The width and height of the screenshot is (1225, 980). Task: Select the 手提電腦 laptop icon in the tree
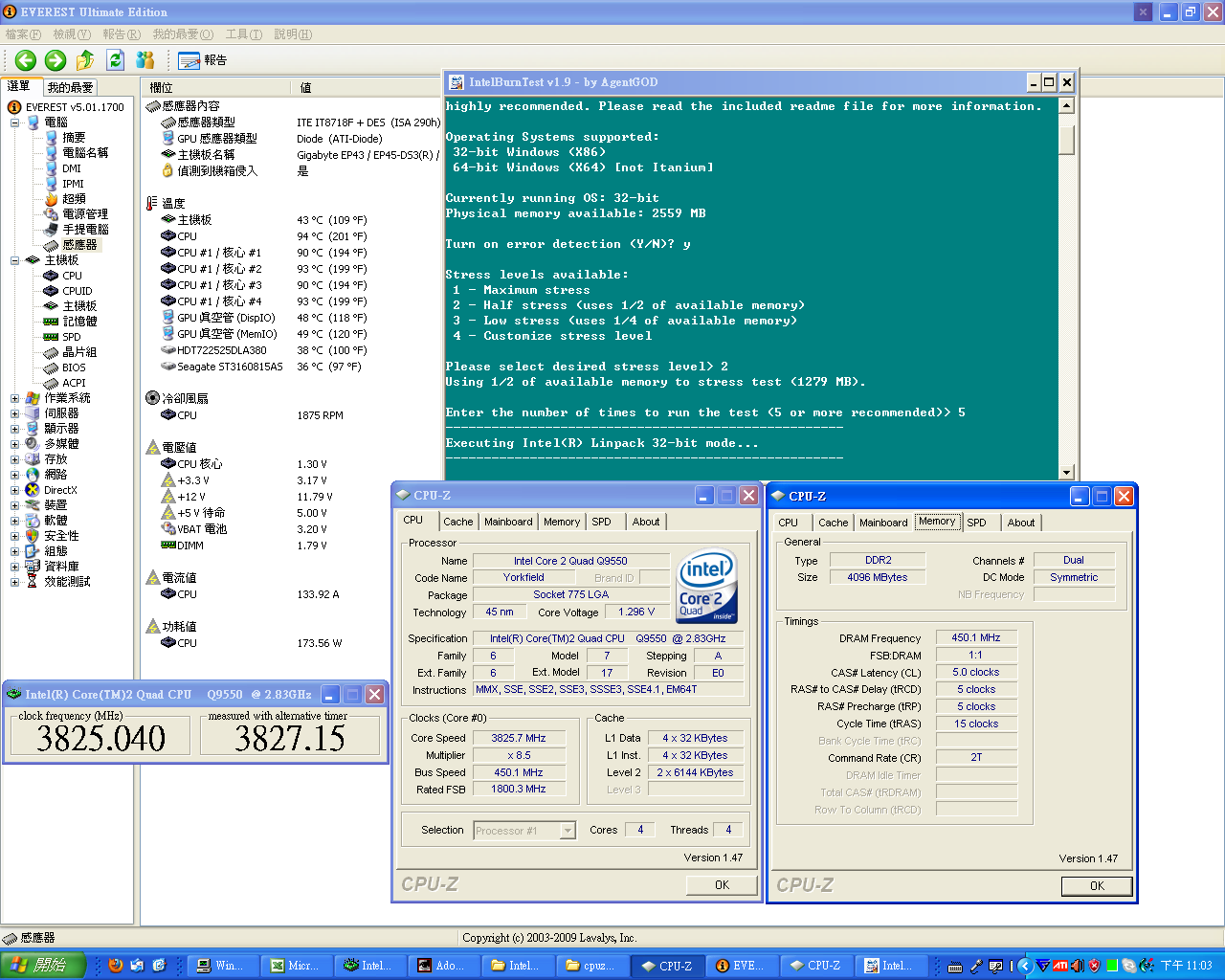52,230
